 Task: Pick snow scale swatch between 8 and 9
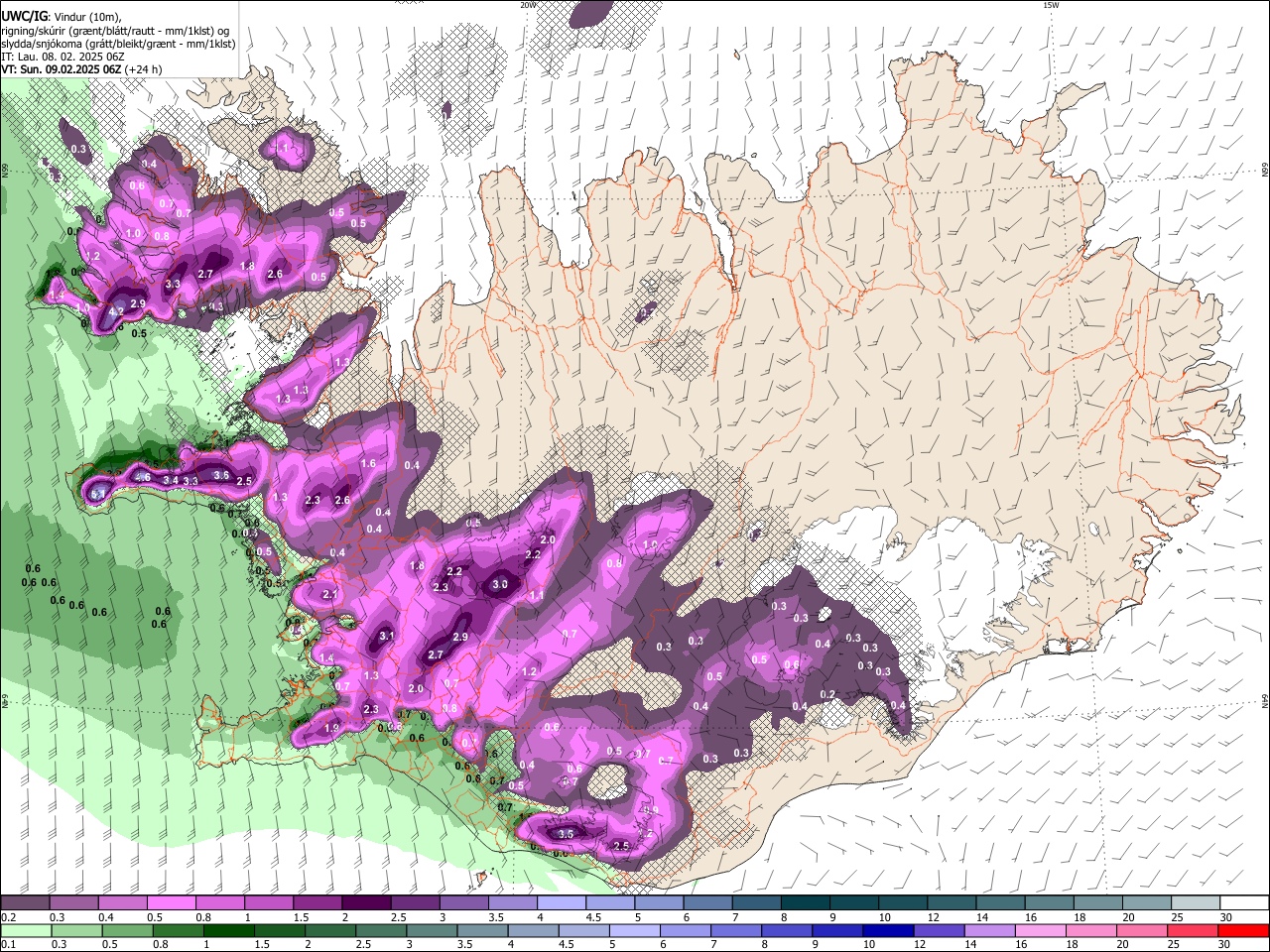point(805,903)
